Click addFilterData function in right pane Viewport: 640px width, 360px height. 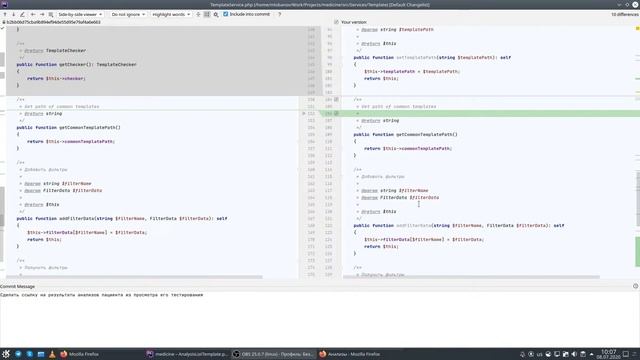[x=414, y=225]
